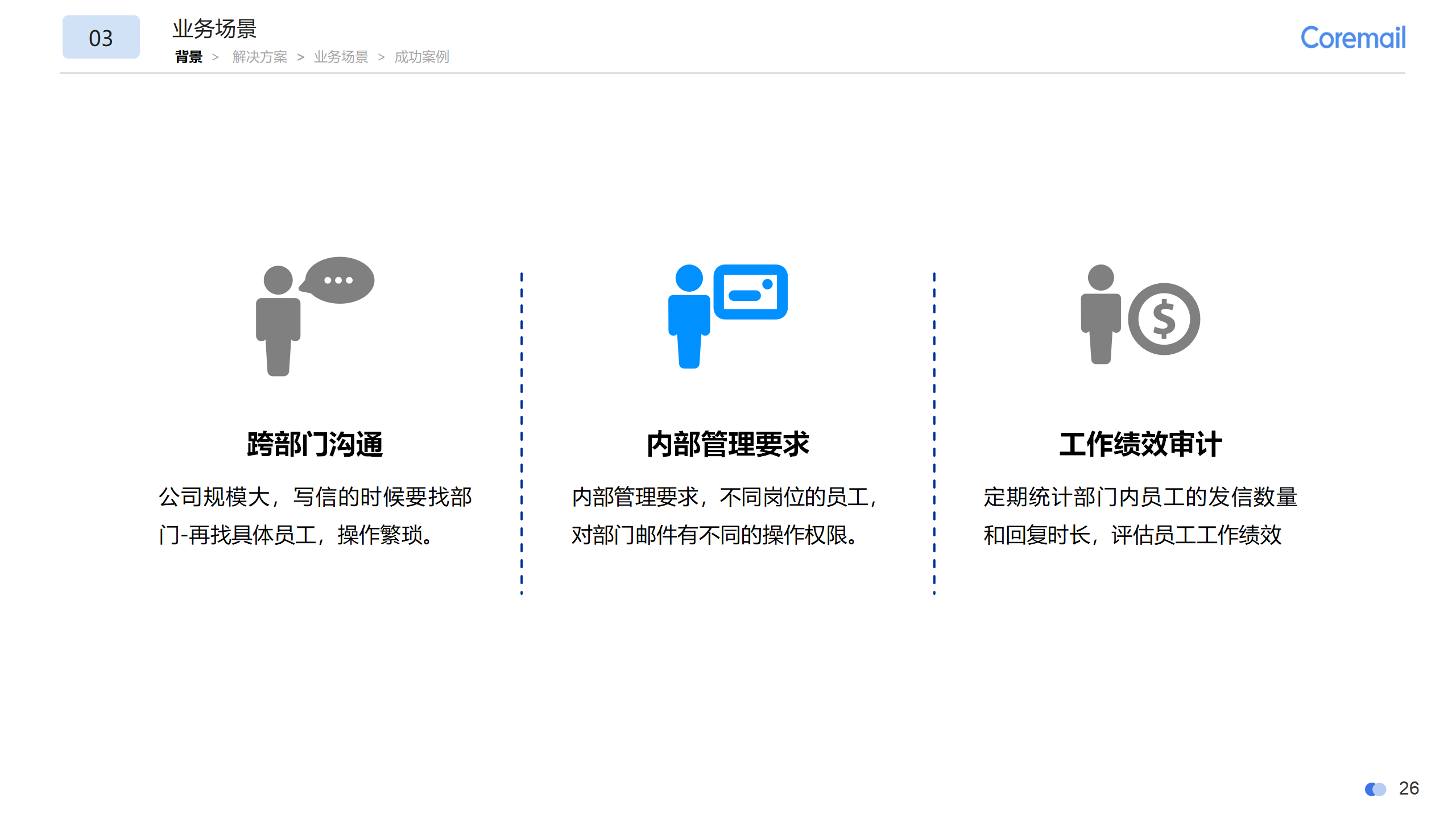Click the blue page indicator dots icon
This screenshot has height=819, width=1456.
click(1375, 789)
